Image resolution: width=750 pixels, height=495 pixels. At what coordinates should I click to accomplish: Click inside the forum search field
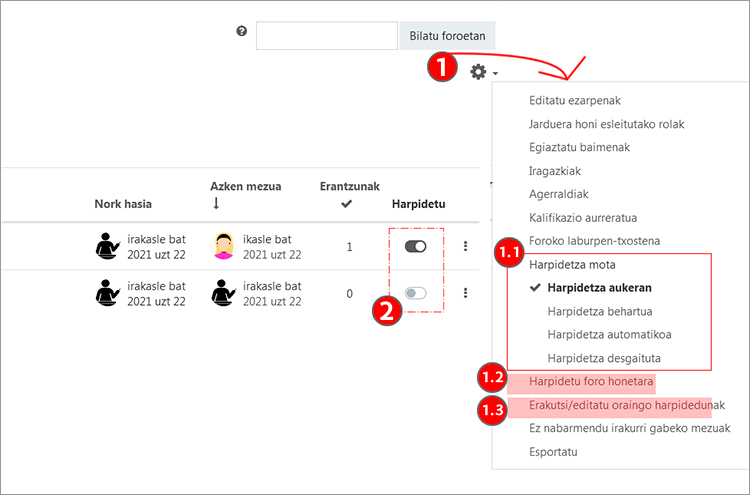[x=327, y=36]
